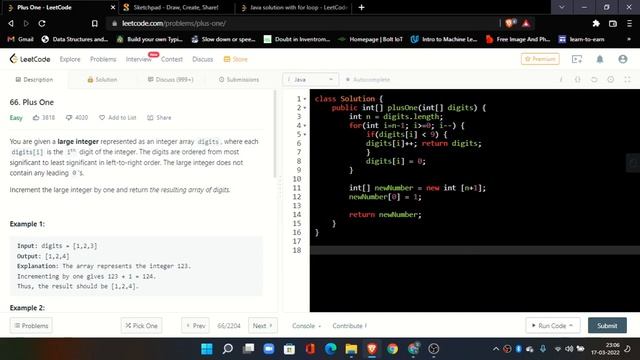The image size is (640, 360).
Task: Fold code at line 4 arrow
Action: pos(305,126)
